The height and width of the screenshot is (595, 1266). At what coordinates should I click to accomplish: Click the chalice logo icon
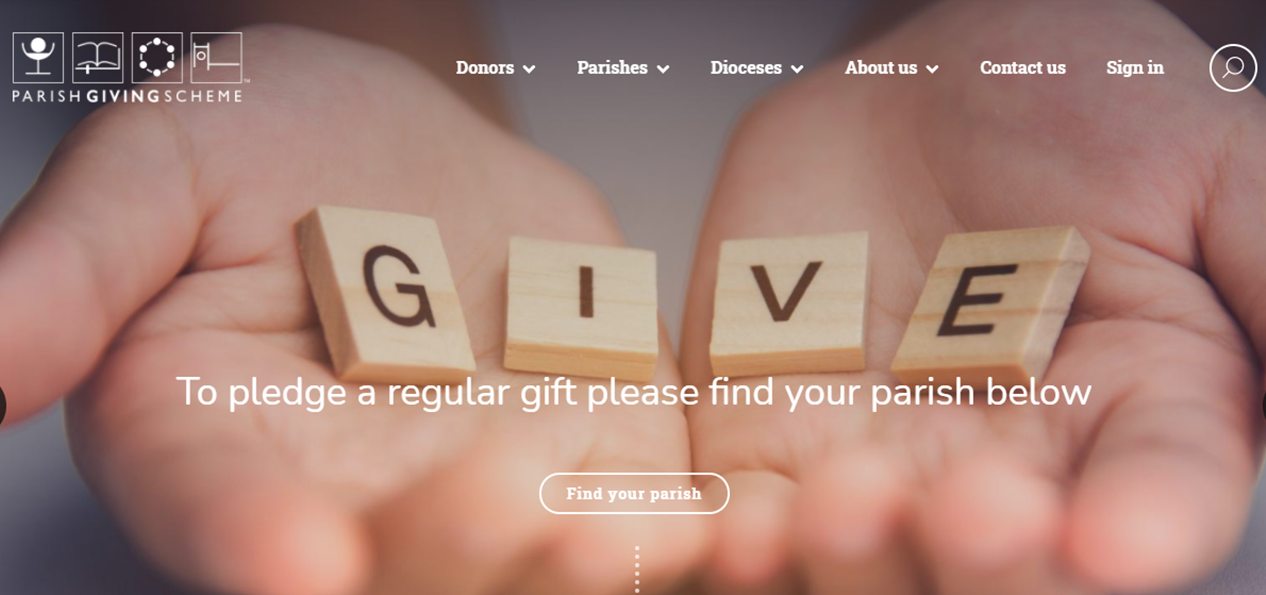pyautogui.click(x=38, y=58)
